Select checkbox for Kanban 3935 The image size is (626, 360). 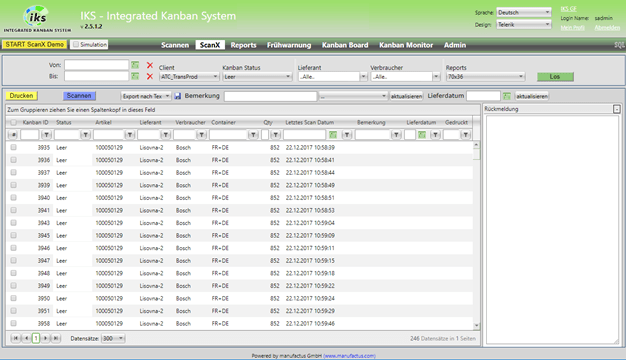pos(14,147)
